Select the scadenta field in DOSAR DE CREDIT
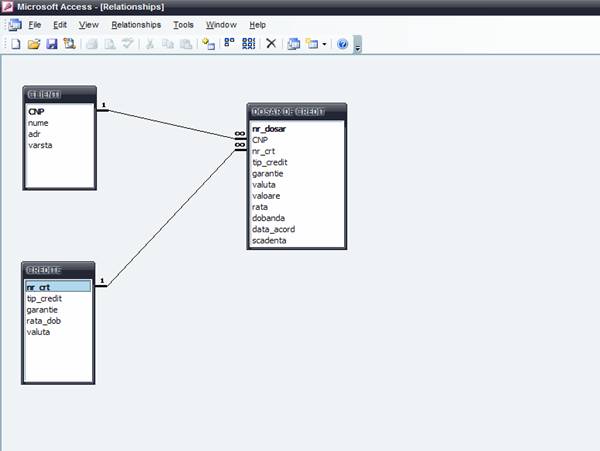Viewport: 600px width, 451px height. pyautogui.click(x=271, y=240)
